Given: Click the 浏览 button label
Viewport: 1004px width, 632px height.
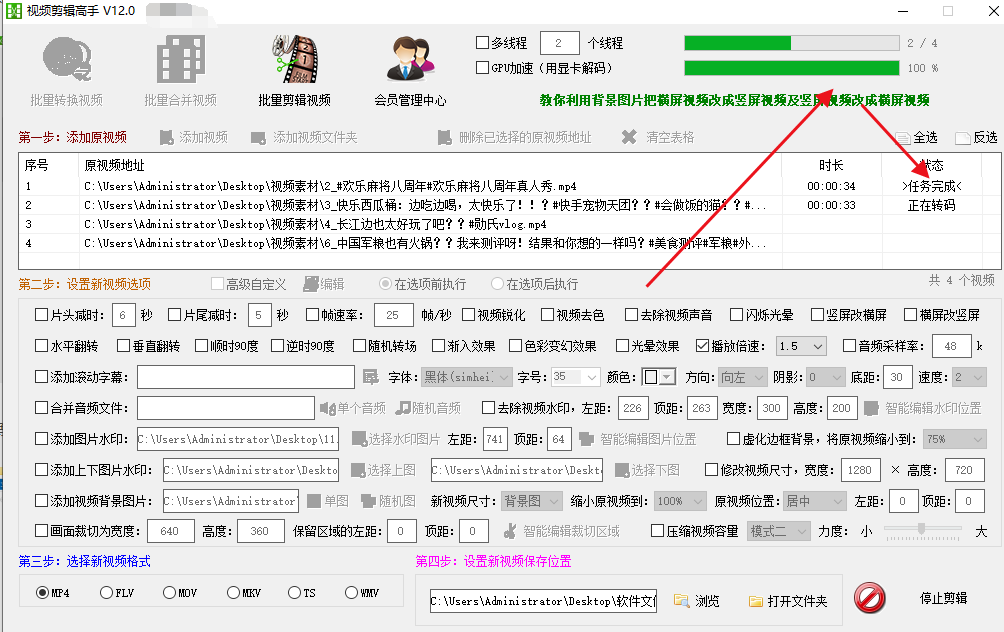Looking at the screenshot, I should (708, 601).
